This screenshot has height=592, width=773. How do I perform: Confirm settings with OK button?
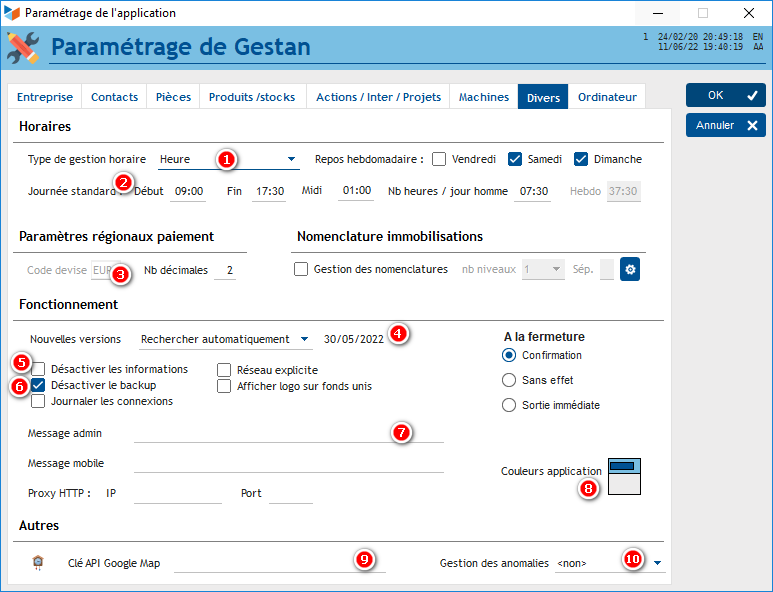pos(725,95)
